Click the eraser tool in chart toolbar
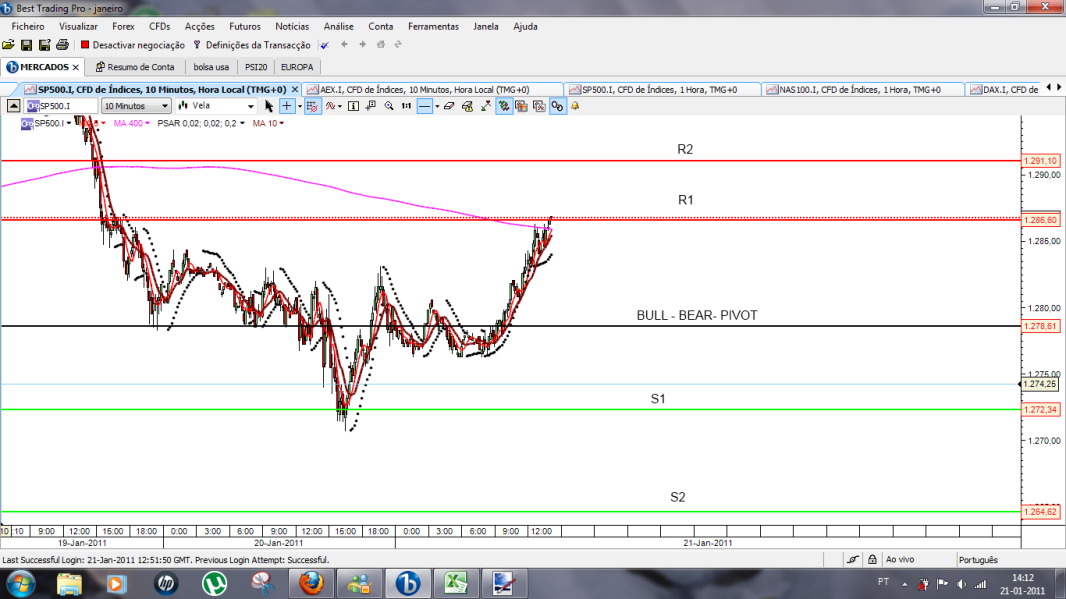The width and height of the screenshot is (1066, 599). point(449,106)
